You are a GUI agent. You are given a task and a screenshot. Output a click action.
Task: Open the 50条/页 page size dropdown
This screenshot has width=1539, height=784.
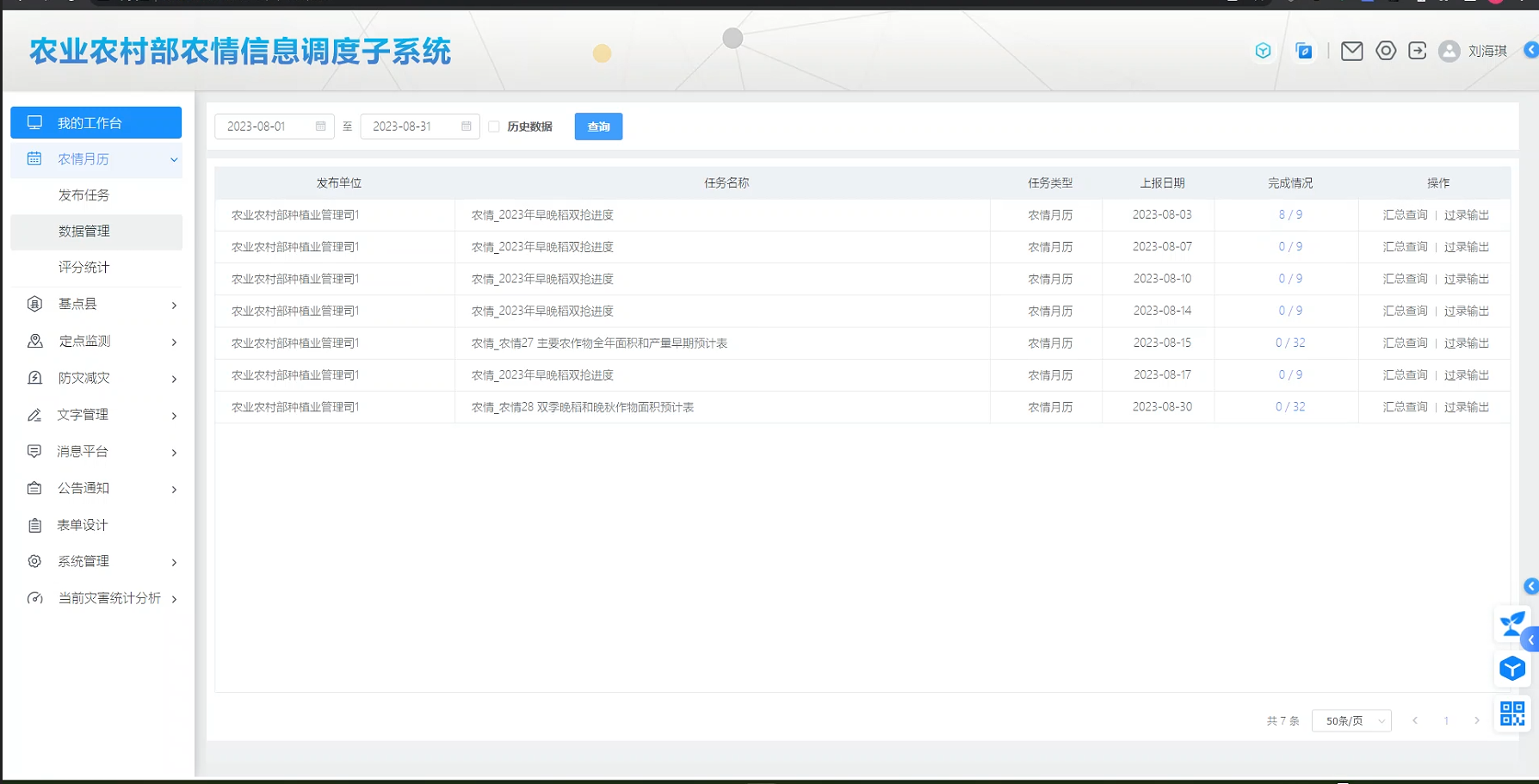click(x=1351, y=721)
